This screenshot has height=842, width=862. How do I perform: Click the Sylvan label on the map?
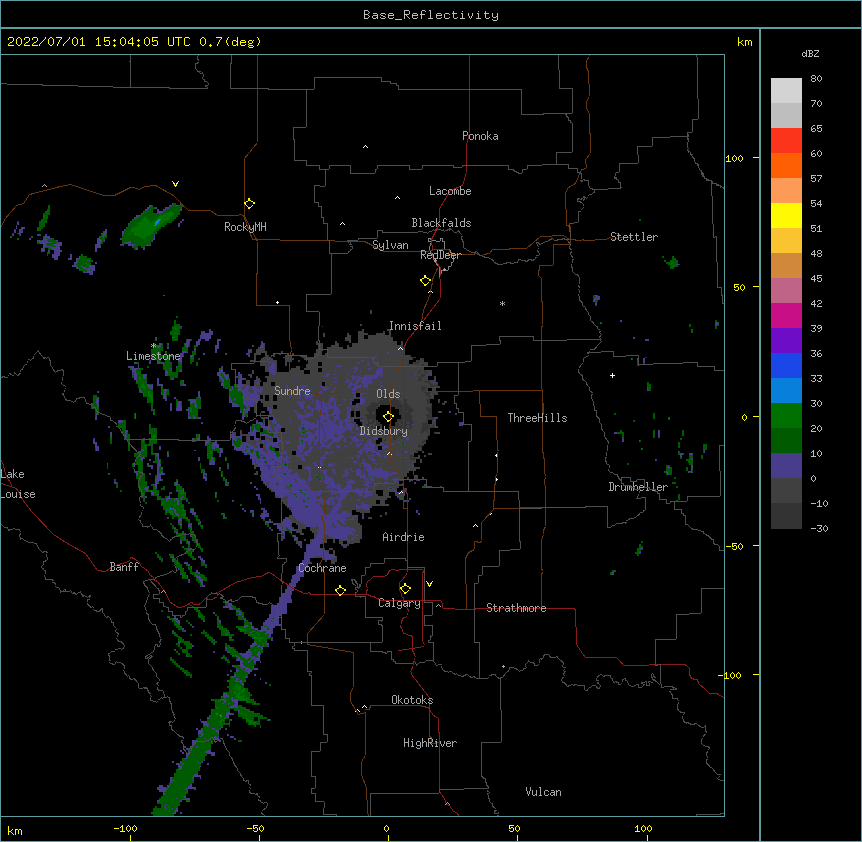390,245
